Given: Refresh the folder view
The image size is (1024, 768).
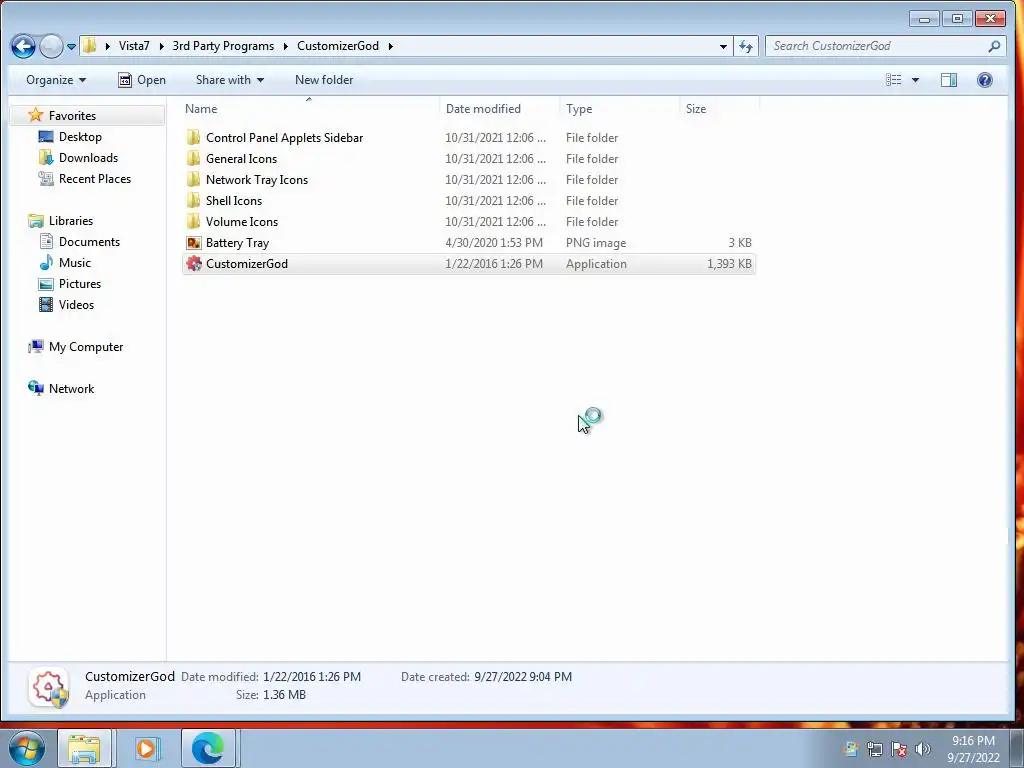Looking at the screenshot, I should [x=746, y=46].
